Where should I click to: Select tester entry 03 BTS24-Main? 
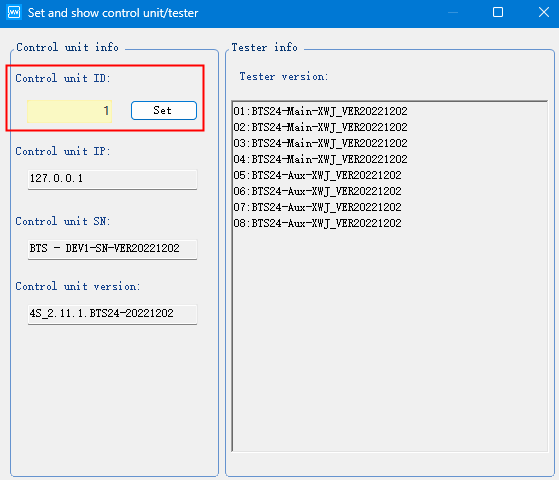[x=320, y=143]
